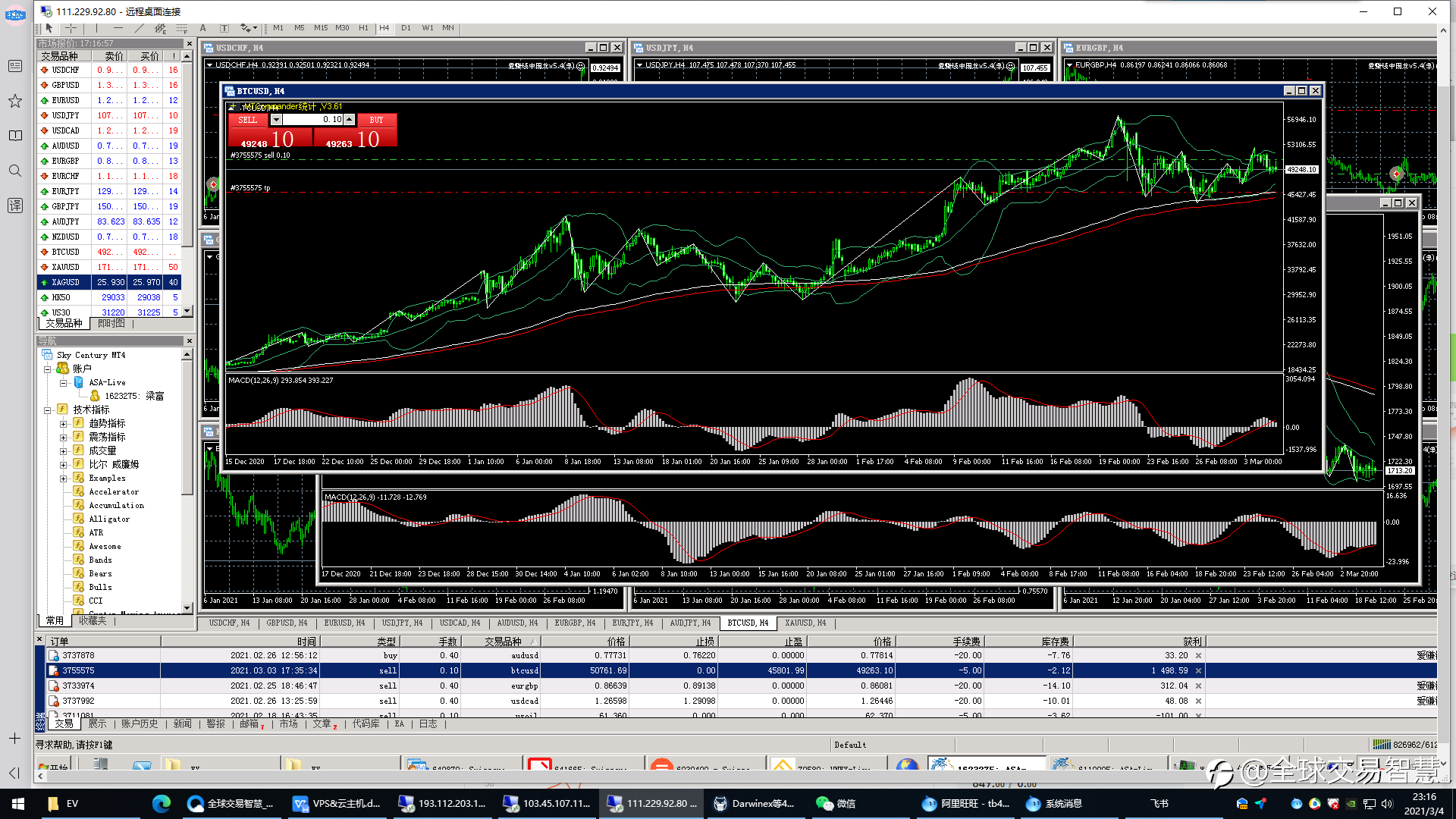Click the SELL button on BTCUSD chart

(x=248, y=120)
